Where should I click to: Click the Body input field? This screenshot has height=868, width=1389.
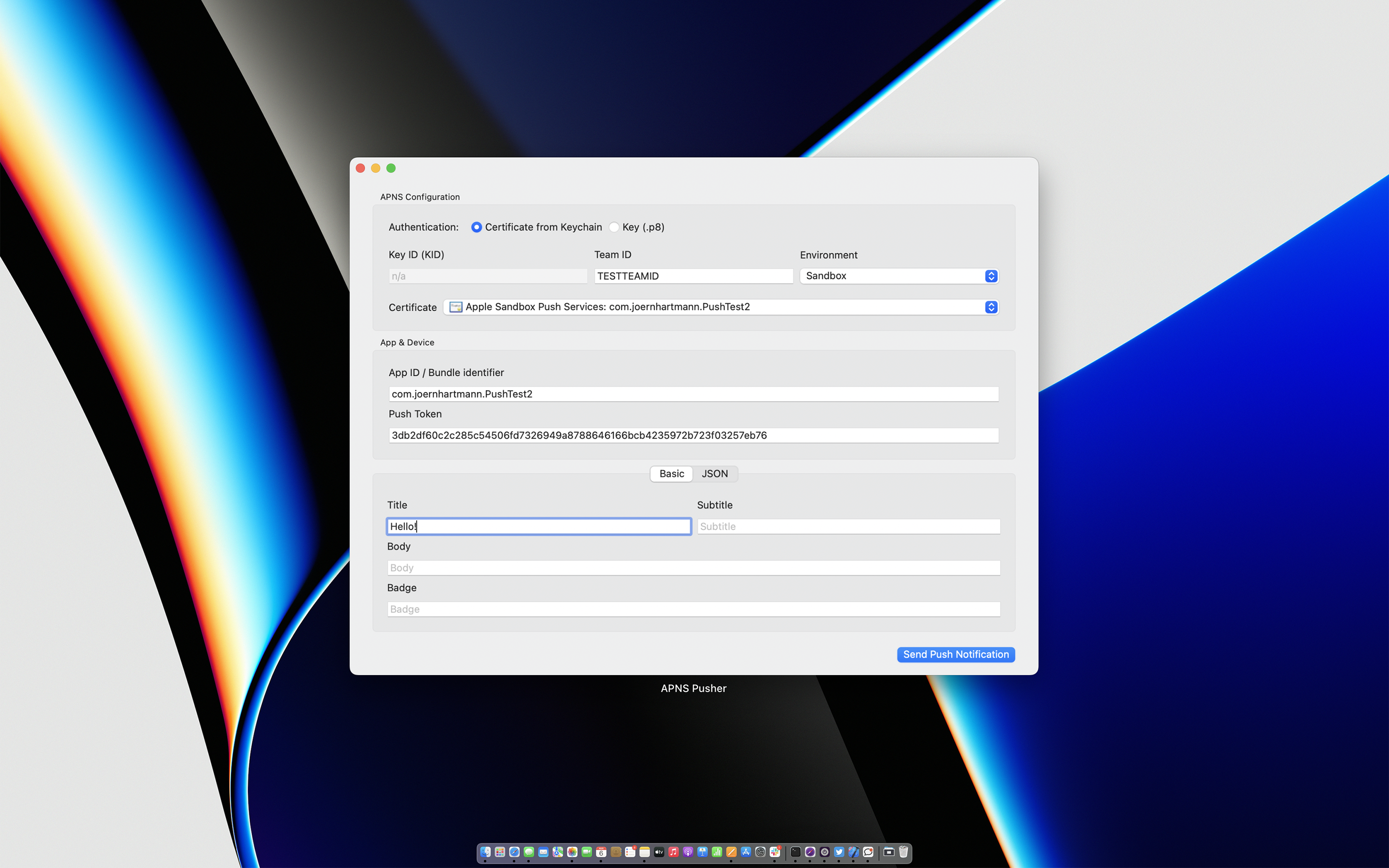point(694,568)
